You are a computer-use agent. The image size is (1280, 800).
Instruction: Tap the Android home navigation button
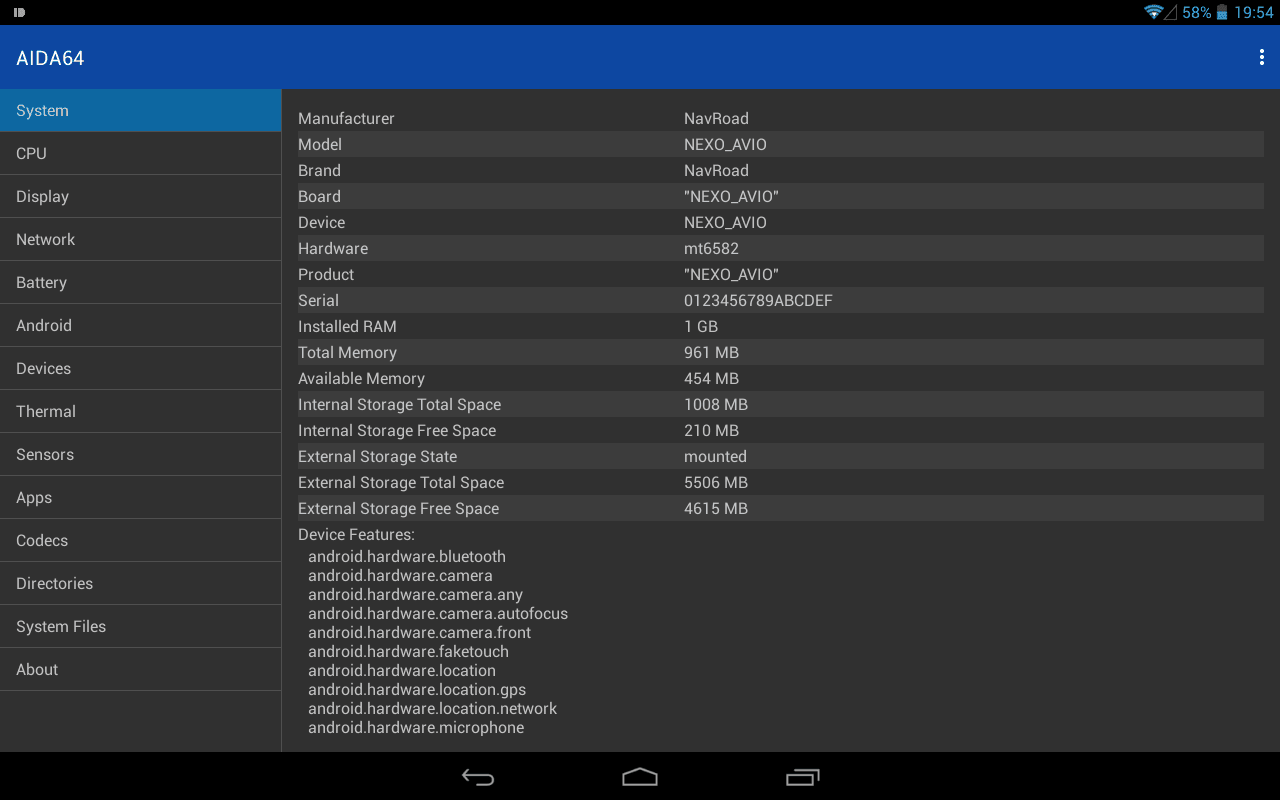(640, 777)
